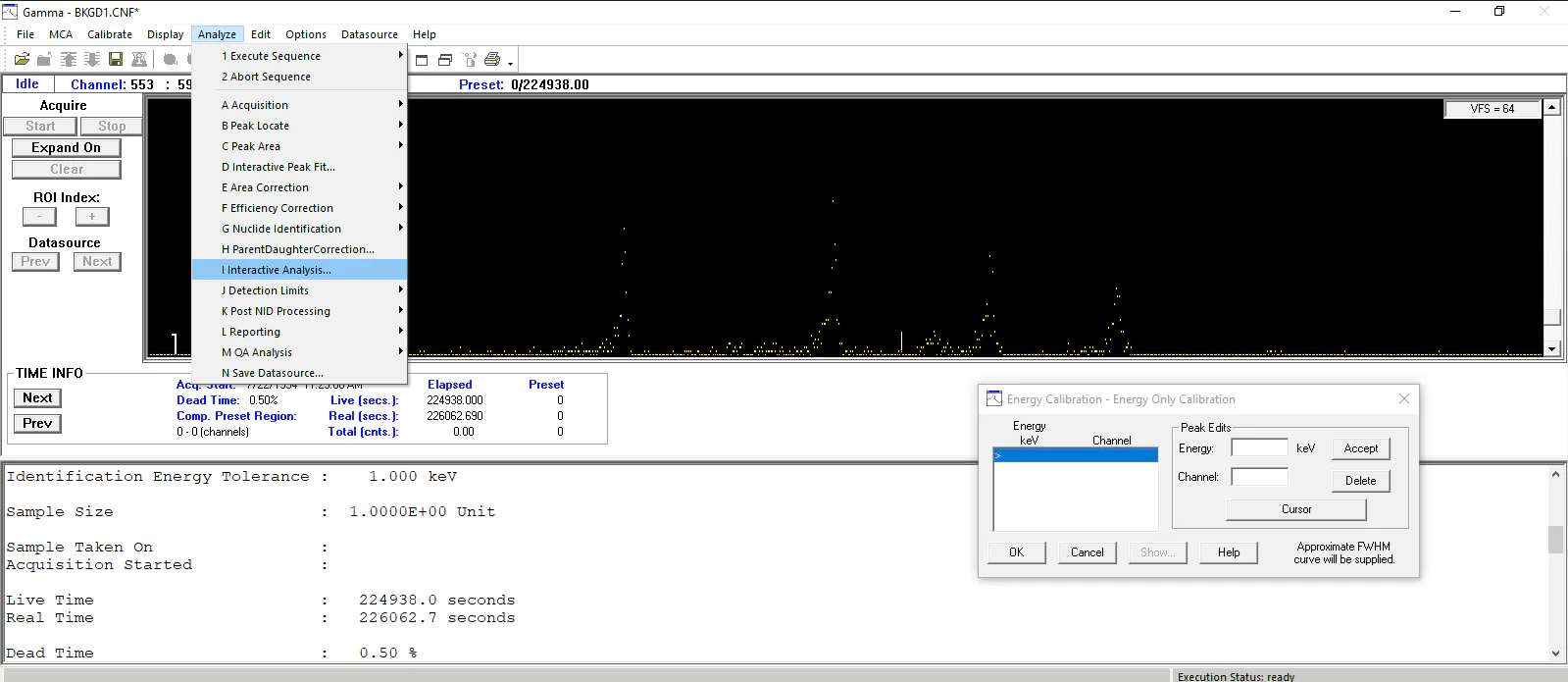The image size is (1568, 682).
Task: Expand the Reporting submenu
Action: (x=299, y=332)
